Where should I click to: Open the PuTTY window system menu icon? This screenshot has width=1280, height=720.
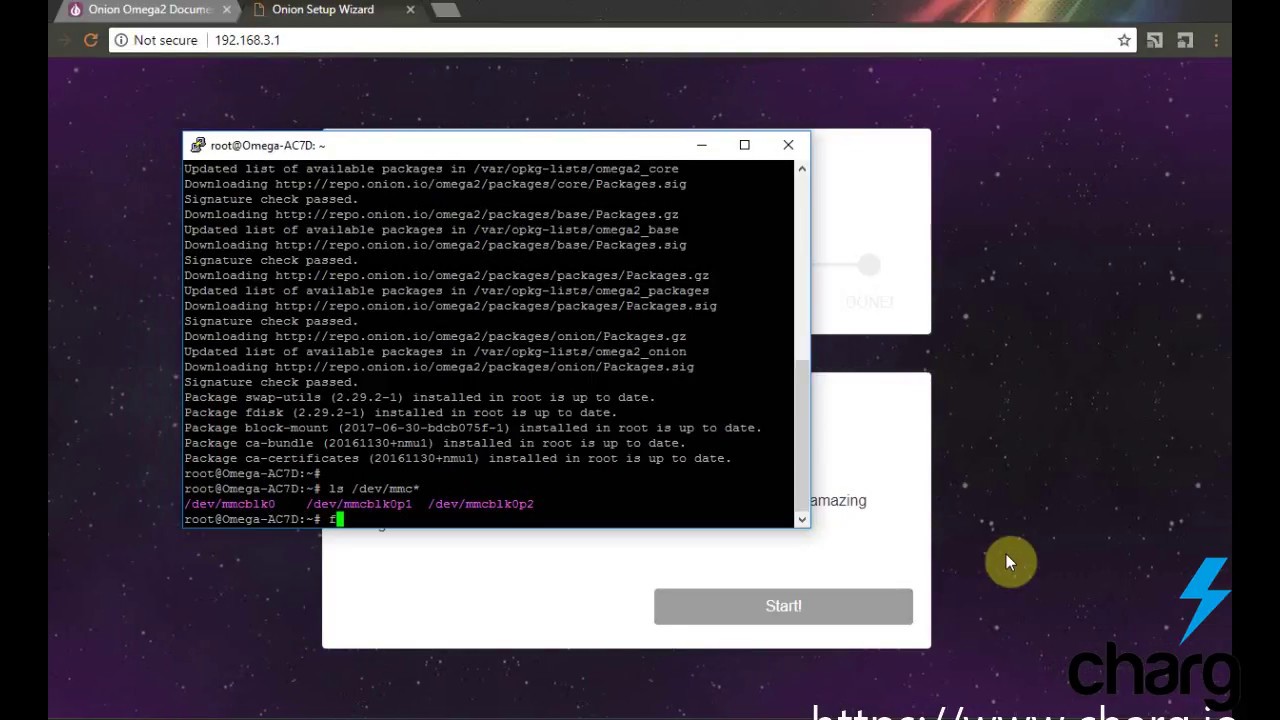[198, 145]
